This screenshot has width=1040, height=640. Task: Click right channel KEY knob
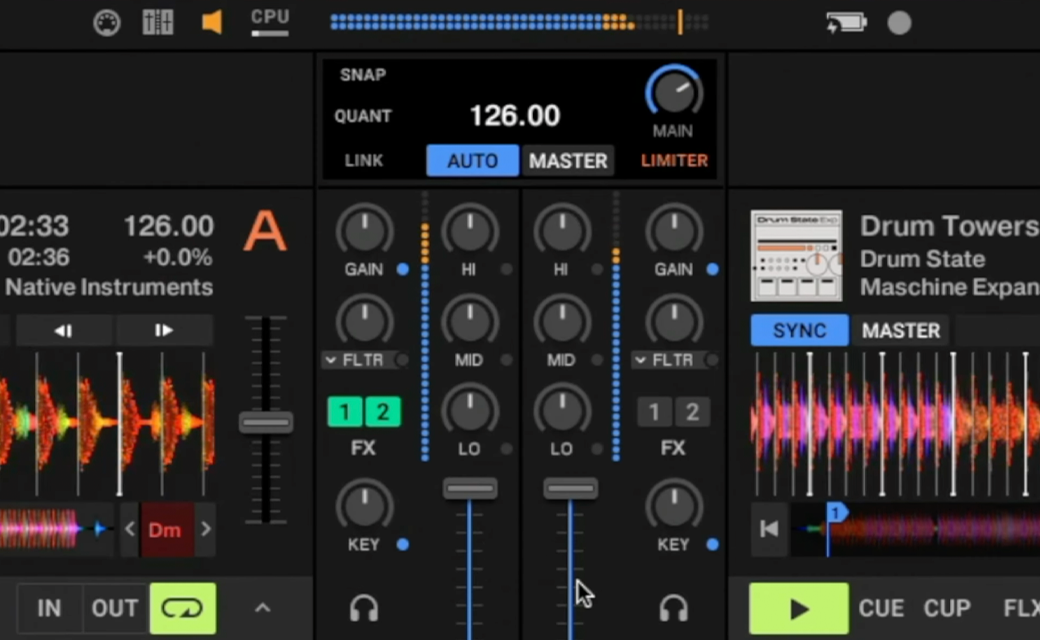pyautogui.click(x=674, y=506)
